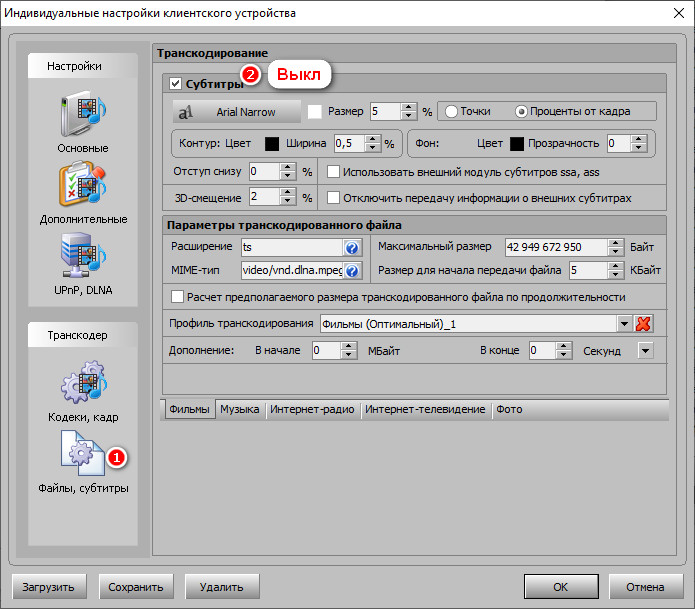Image resolution: width=695 pixels, height=609 pixels.
Task: Select the Точки radio button
Action: (x=452, y=112)
